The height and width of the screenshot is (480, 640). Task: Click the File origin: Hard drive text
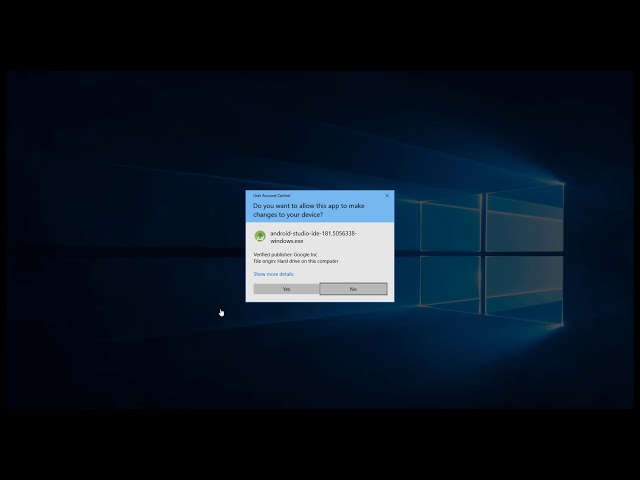(x=296, y=261)
